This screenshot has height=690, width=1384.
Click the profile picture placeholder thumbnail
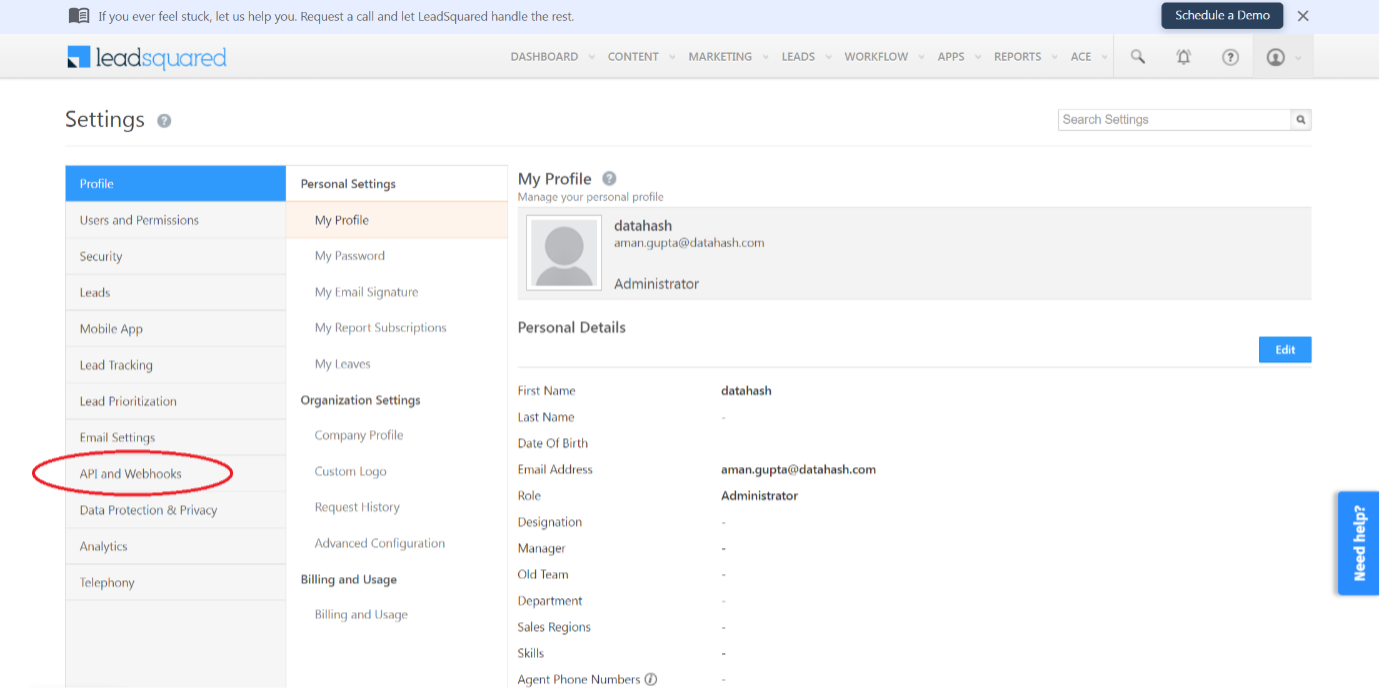564,253
